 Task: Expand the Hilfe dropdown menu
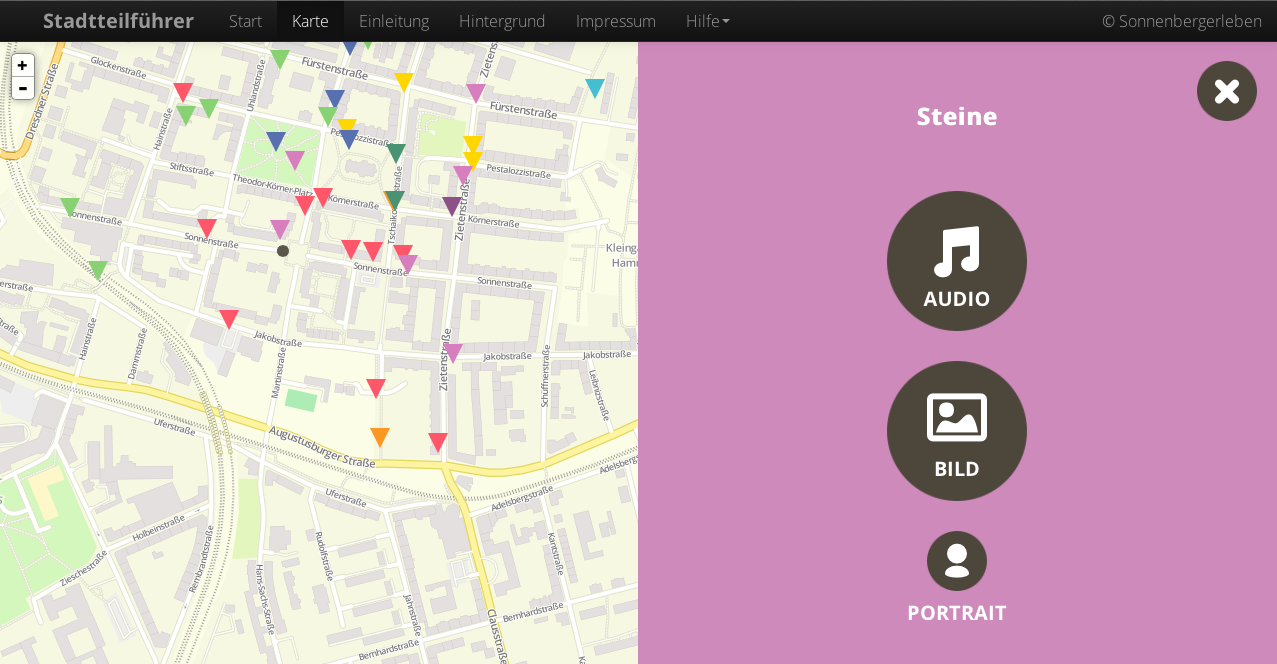[707, 21]
